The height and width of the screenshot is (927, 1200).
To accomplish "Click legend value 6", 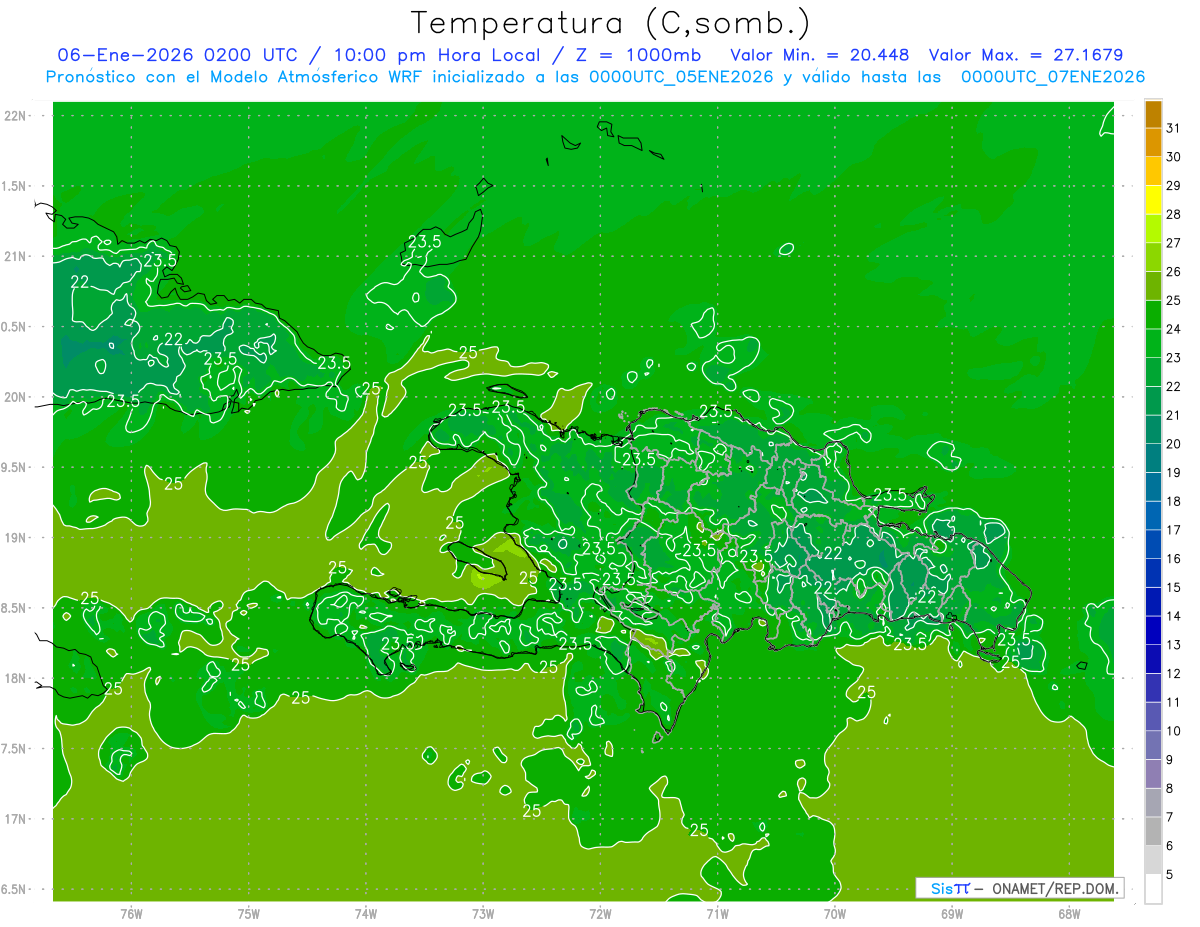I will pos(1170,846).
